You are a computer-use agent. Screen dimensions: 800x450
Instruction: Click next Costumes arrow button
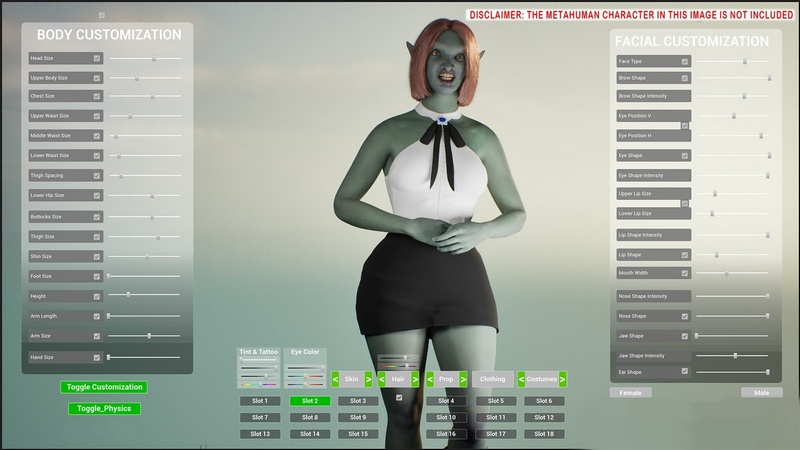(563, 380)
